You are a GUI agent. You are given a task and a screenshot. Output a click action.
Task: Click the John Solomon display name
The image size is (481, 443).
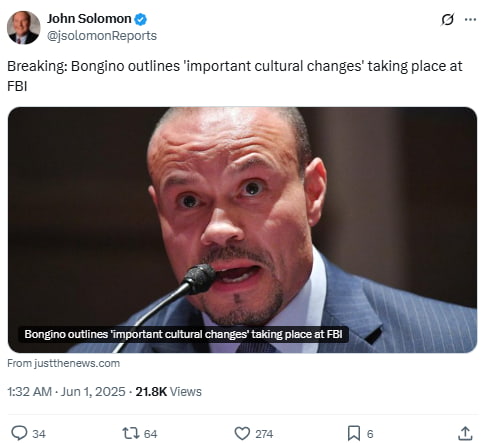pyautogui.click(x=89, y=19)
